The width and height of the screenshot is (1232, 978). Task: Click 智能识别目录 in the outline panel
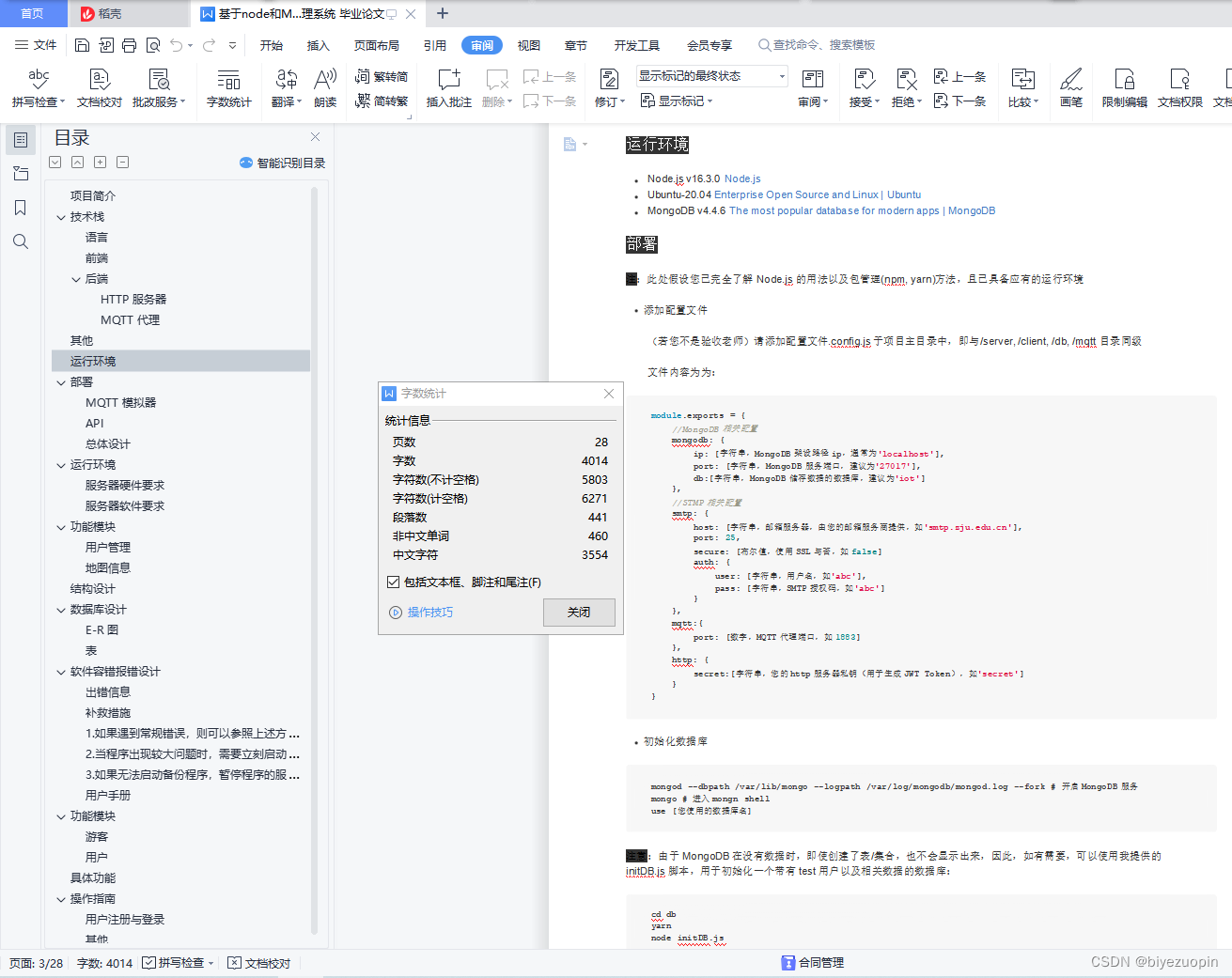(283, 163)
